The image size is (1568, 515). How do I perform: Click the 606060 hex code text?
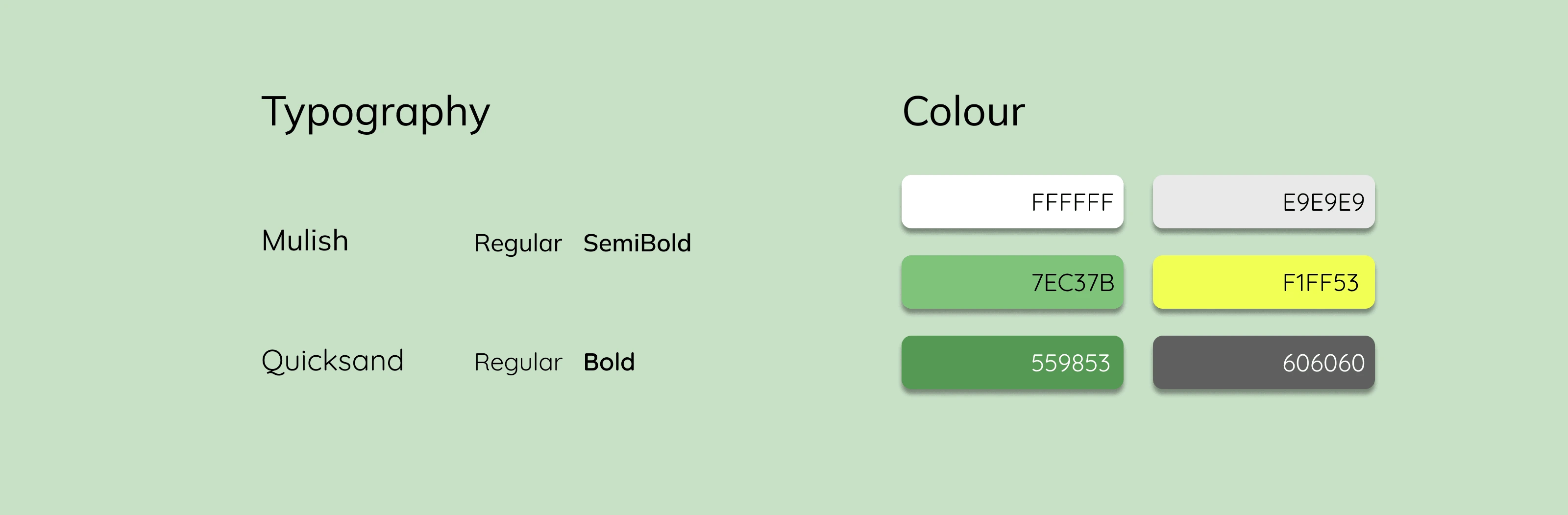tap(1323, 363)
